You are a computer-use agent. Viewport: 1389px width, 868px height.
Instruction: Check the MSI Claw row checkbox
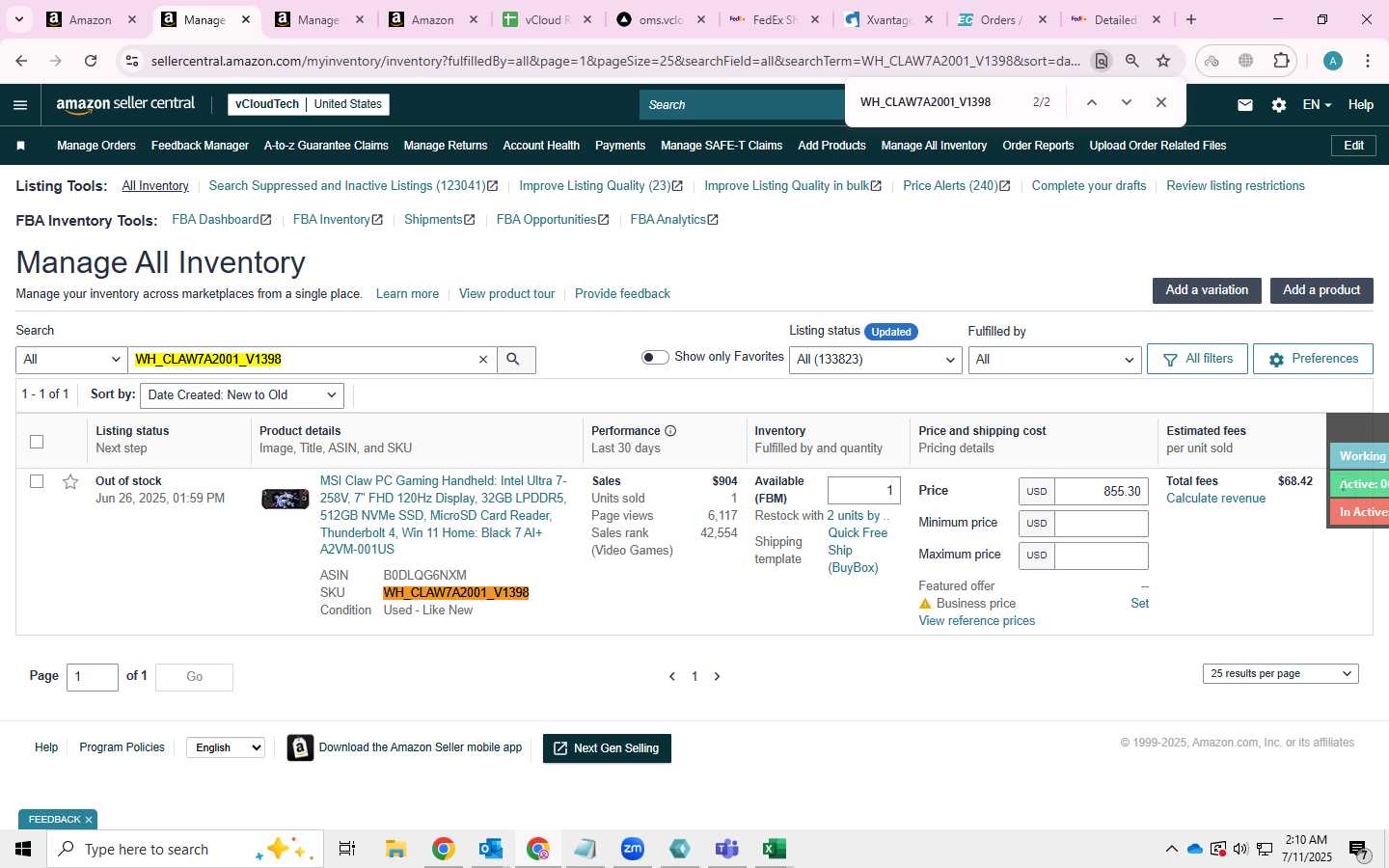[x=37, y=481]
